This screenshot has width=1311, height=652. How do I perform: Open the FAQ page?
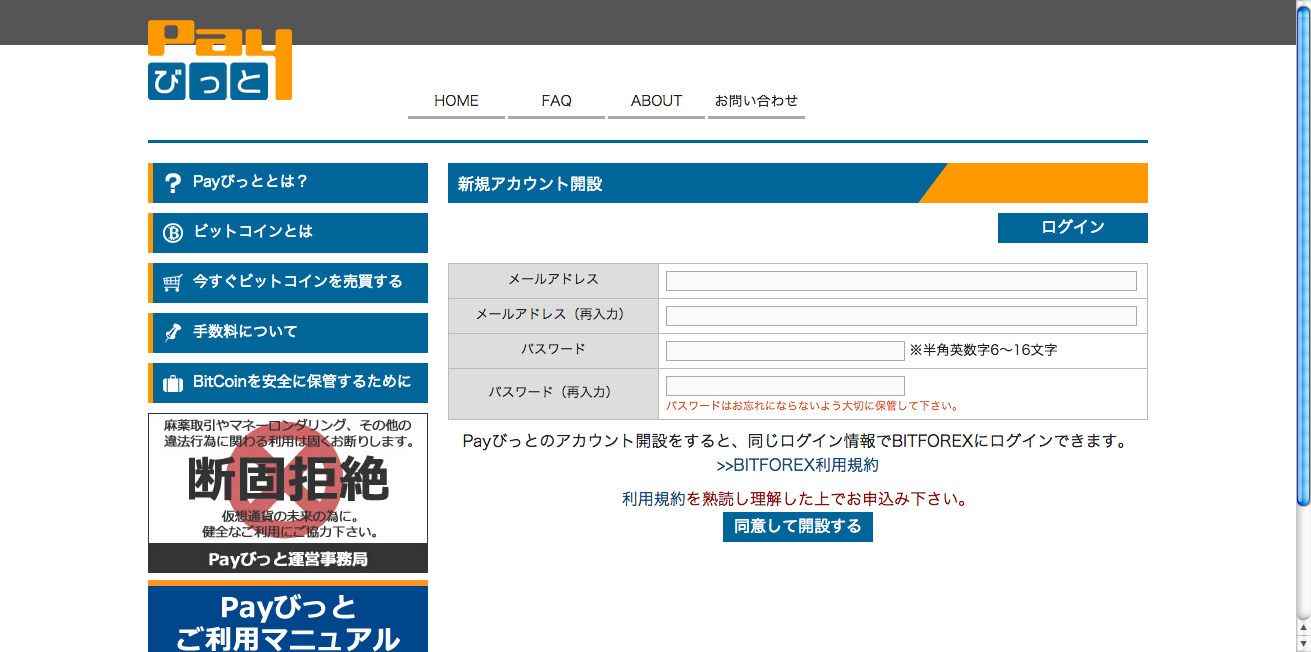click(556, 101)
